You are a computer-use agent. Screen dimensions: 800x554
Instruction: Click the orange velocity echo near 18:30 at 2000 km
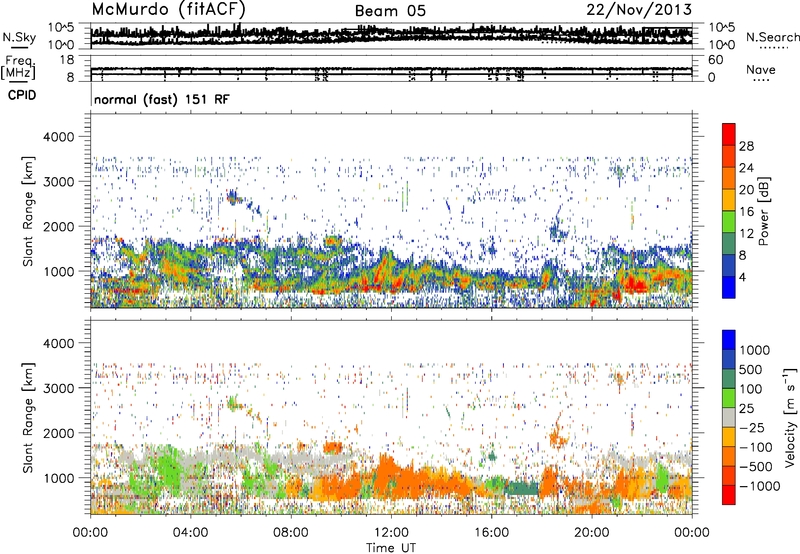(x=558, y=435)
